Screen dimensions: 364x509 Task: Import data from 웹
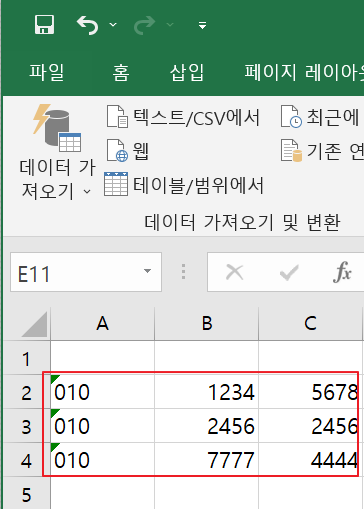tap(127, 151)
